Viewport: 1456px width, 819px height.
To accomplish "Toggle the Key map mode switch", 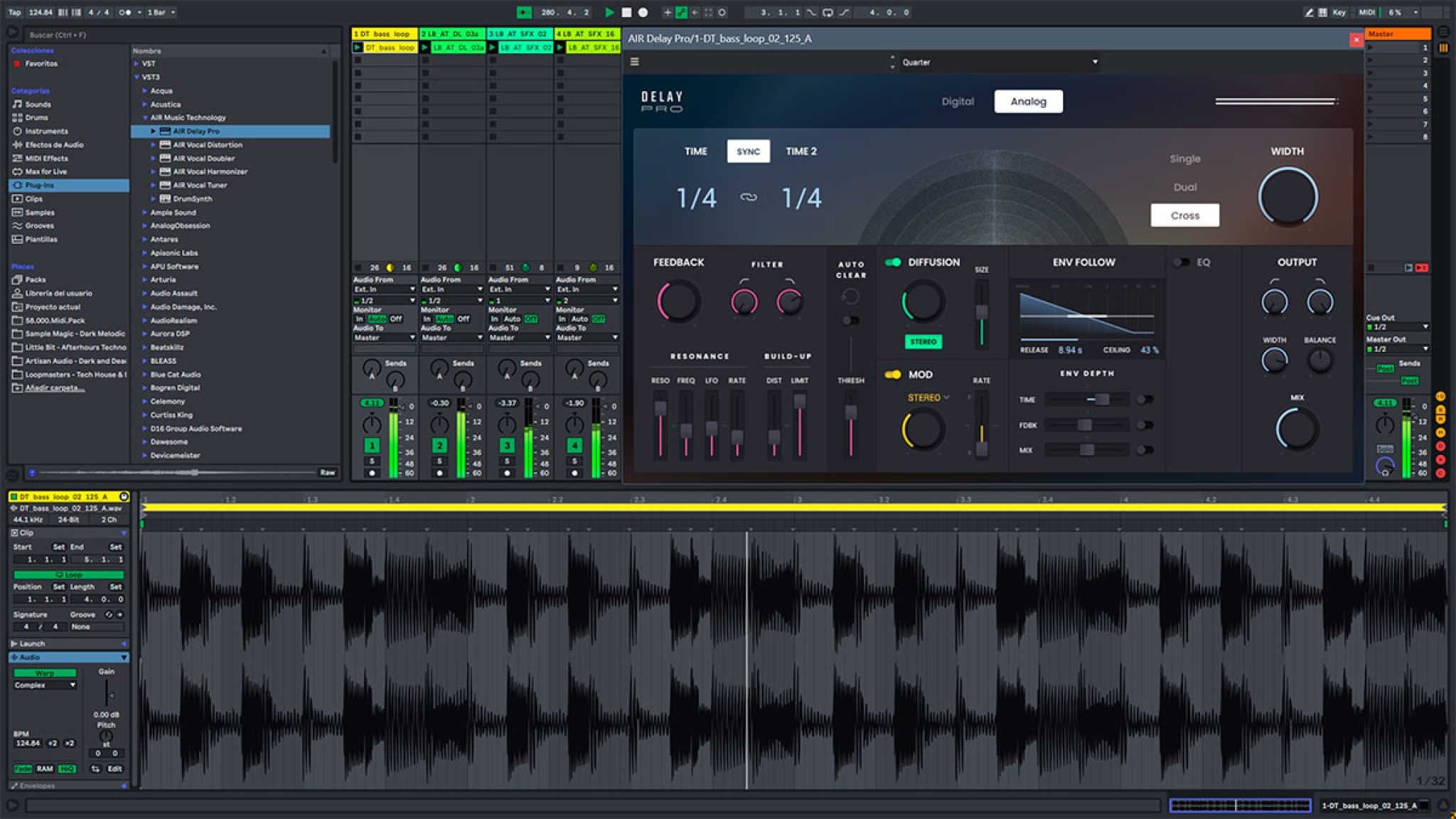I will (x=1339, y=12).
